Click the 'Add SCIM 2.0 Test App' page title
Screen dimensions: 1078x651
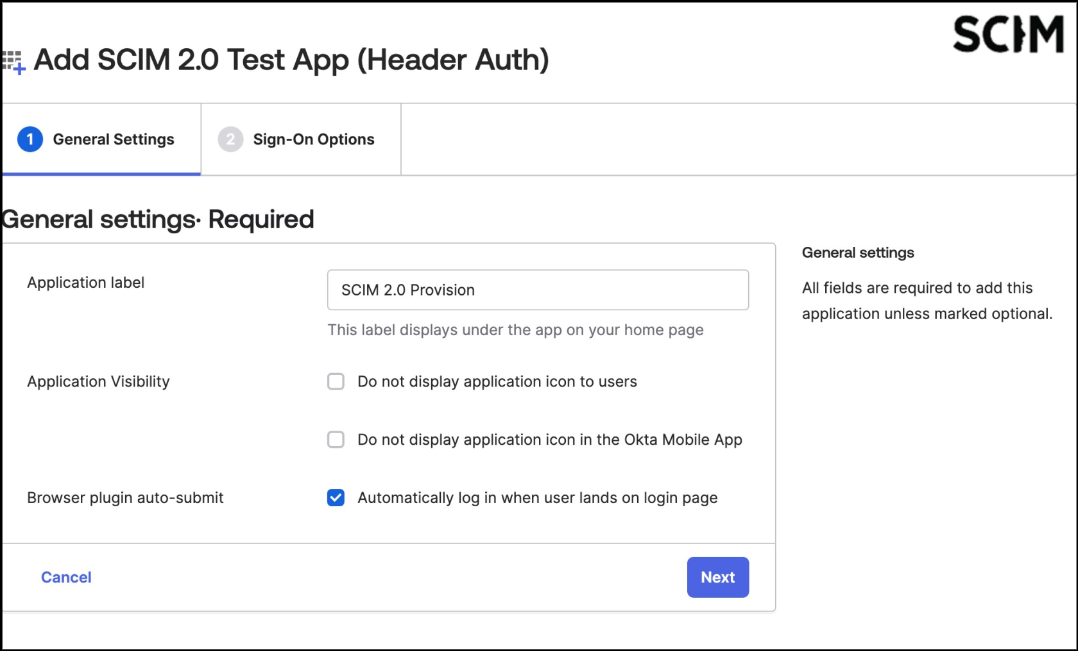tap(291, 60)
